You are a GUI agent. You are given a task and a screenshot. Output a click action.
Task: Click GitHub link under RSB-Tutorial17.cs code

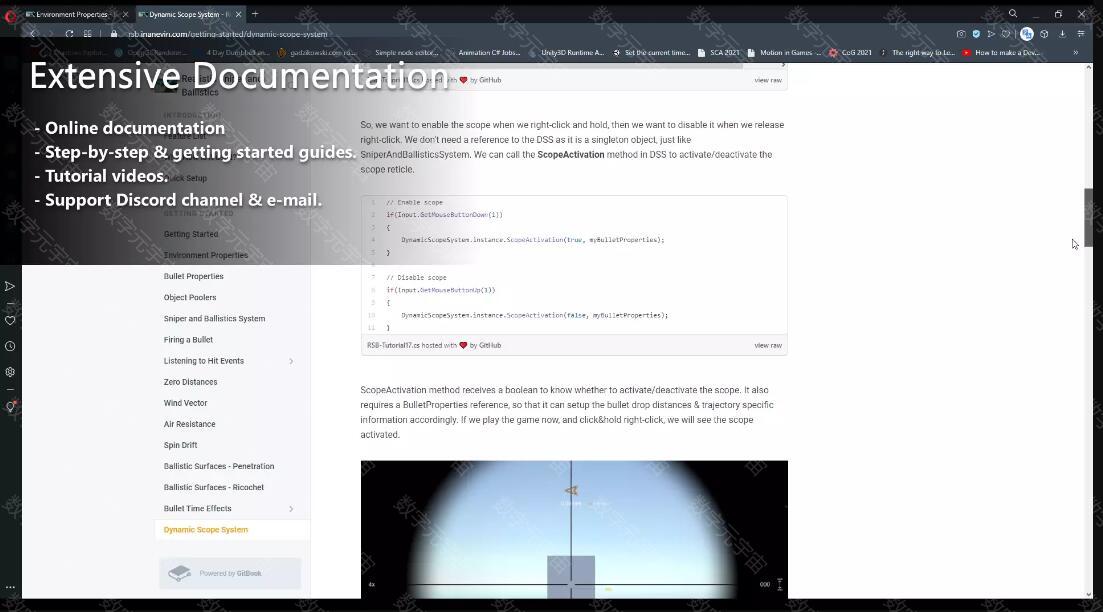490,345
